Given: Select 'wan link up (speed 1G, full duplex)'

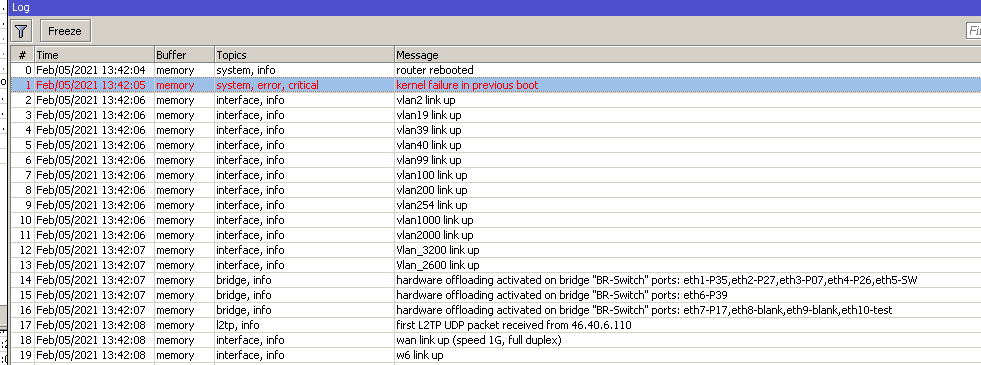Looking at the screenshot, I should [479, 341].
